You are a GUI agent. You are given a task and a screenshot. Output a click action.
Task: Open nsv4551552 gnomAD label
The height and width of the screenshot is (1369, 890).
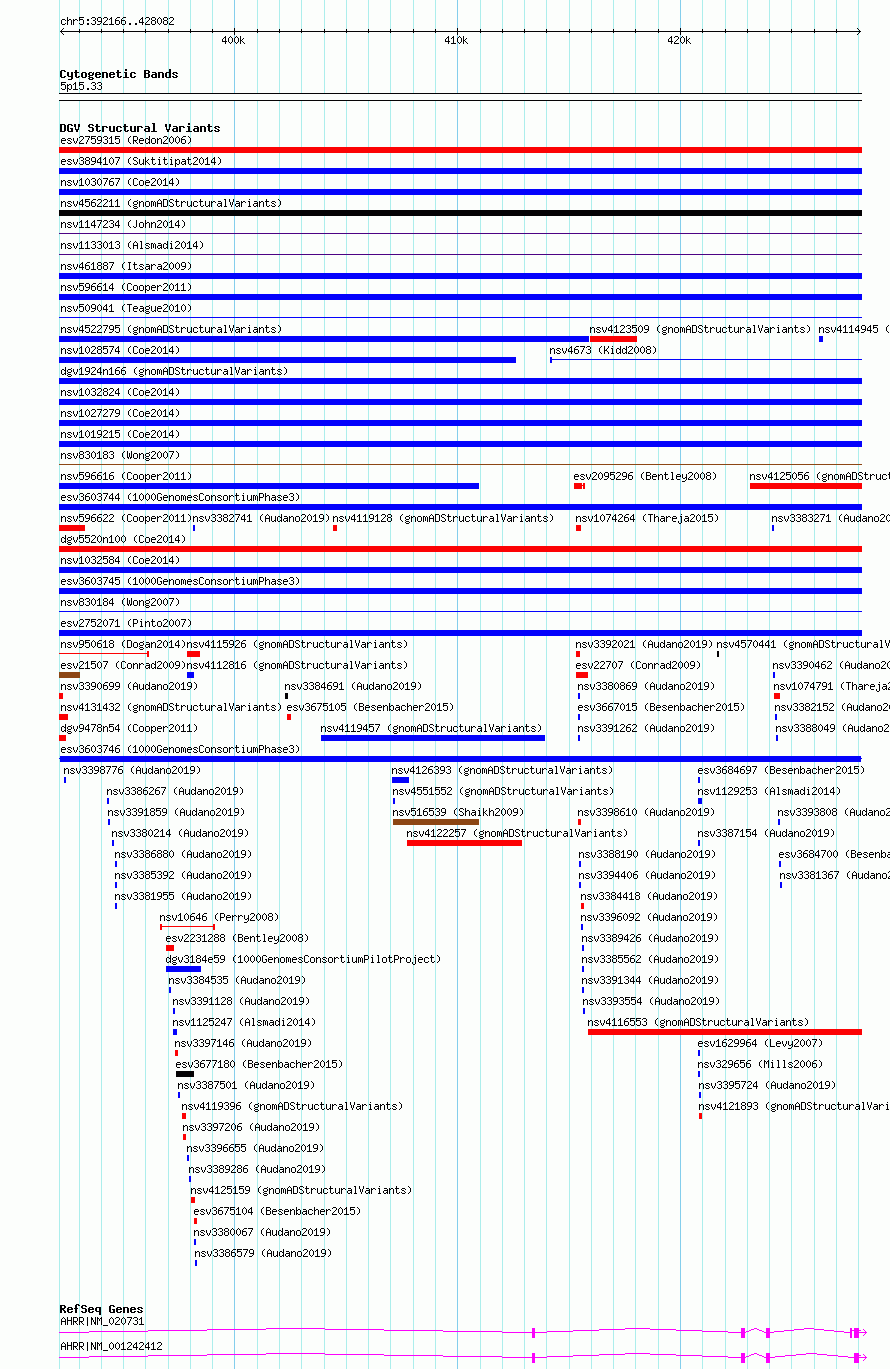(x=502, y=791)
